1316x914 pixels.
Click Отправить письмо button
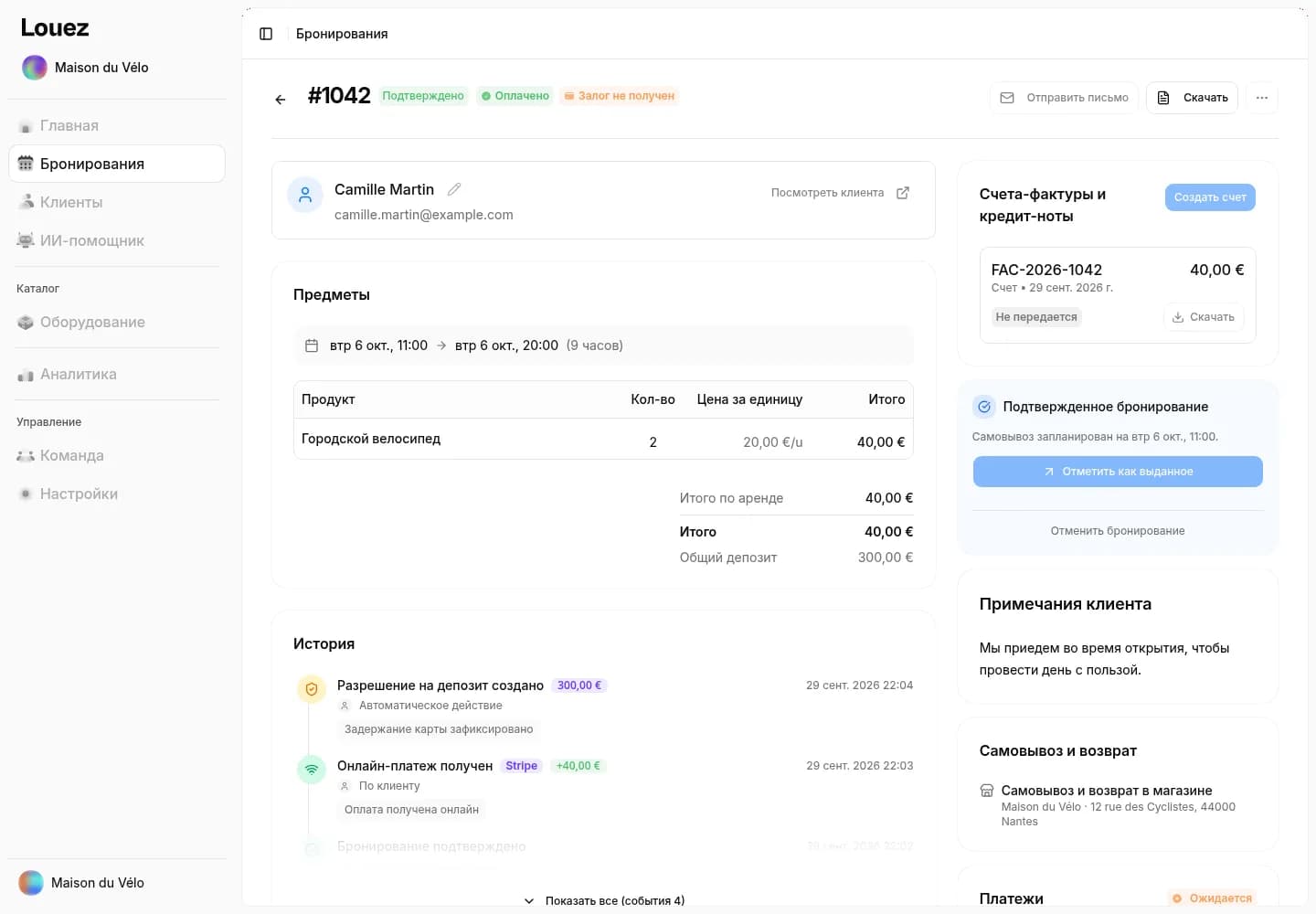coord(1064,98)
